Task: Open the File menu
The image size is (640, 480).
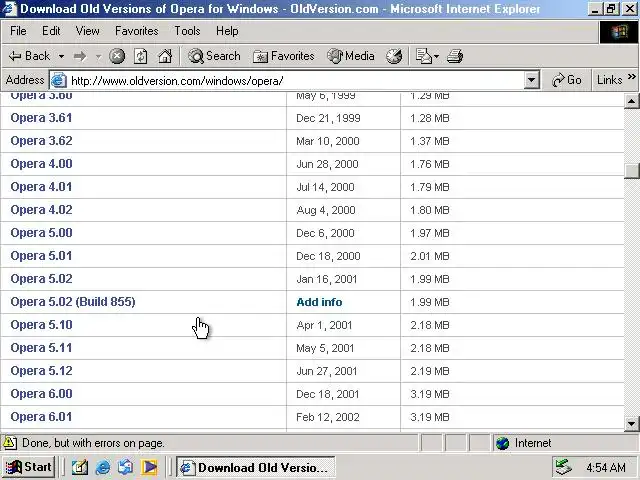Action: (x=18, y=31)
